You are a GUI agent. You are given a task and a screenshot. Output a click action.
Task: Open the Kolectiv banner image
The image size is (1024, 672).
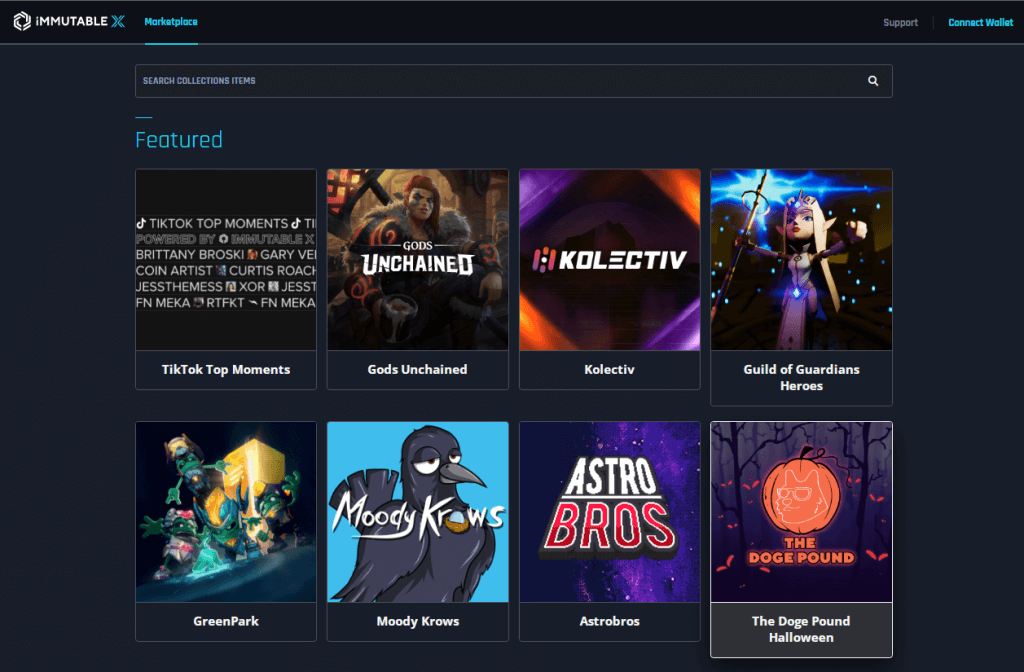pyautogui.click(x=609, y=260)
